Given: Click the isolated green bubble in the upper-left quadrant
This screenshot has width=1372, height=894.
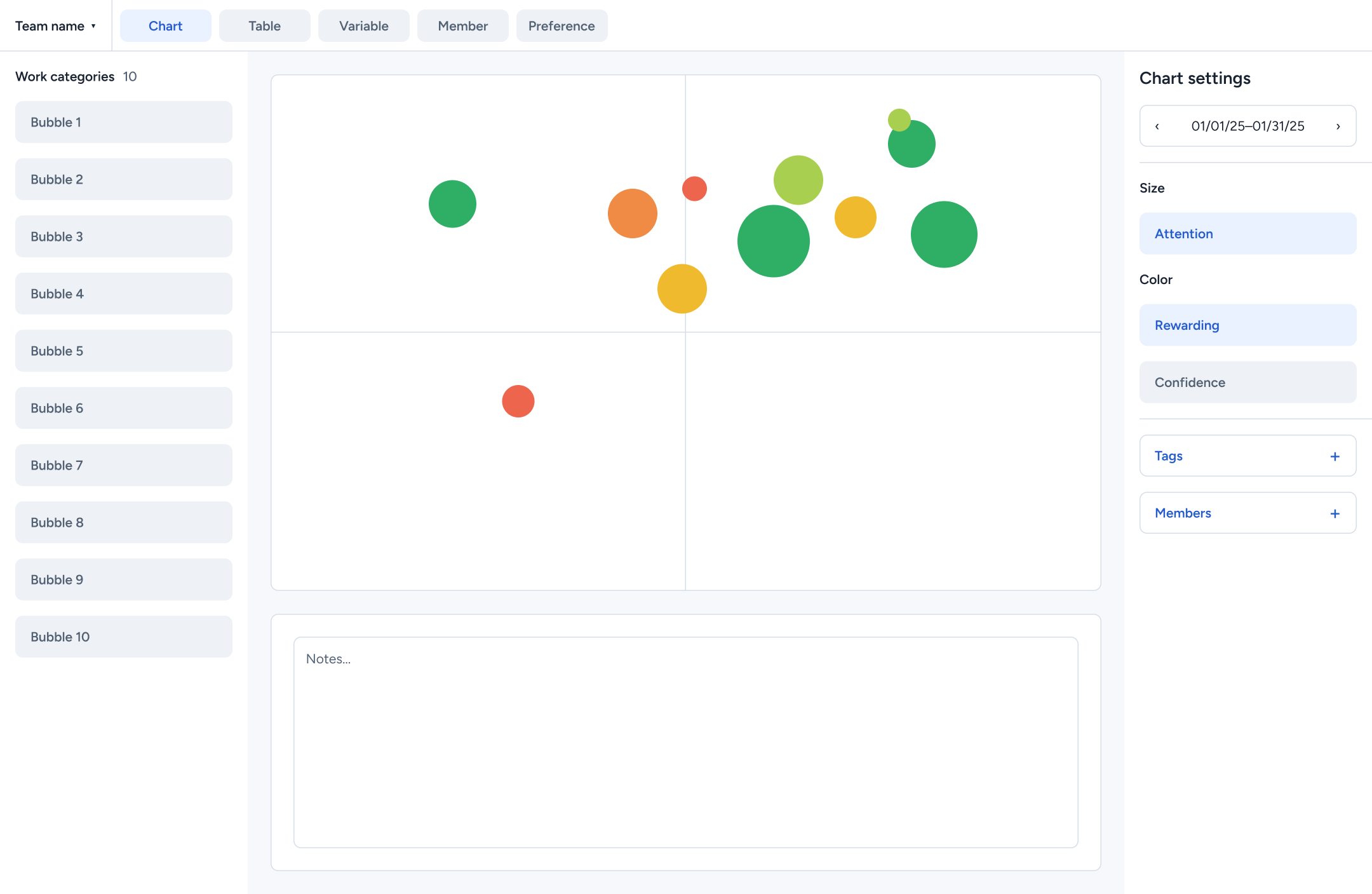Looking at the screenshot, I should coord(452,204).
